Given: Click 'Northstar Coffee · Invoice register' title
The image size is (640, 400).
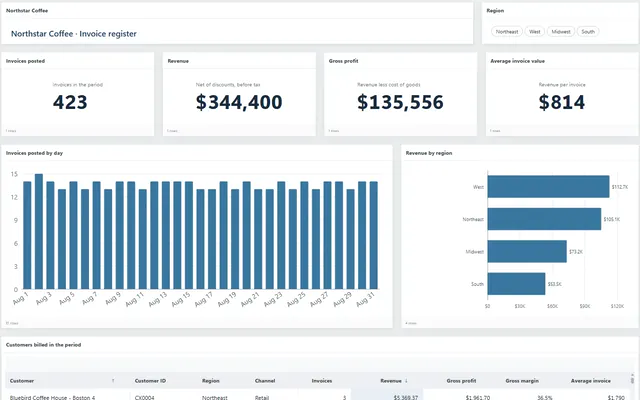Looking at the screenshot, I should tap(73, 34).
